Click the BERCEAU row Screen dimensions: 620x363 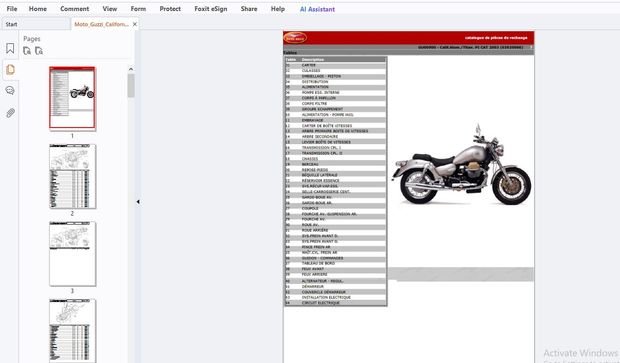(335, 164)
